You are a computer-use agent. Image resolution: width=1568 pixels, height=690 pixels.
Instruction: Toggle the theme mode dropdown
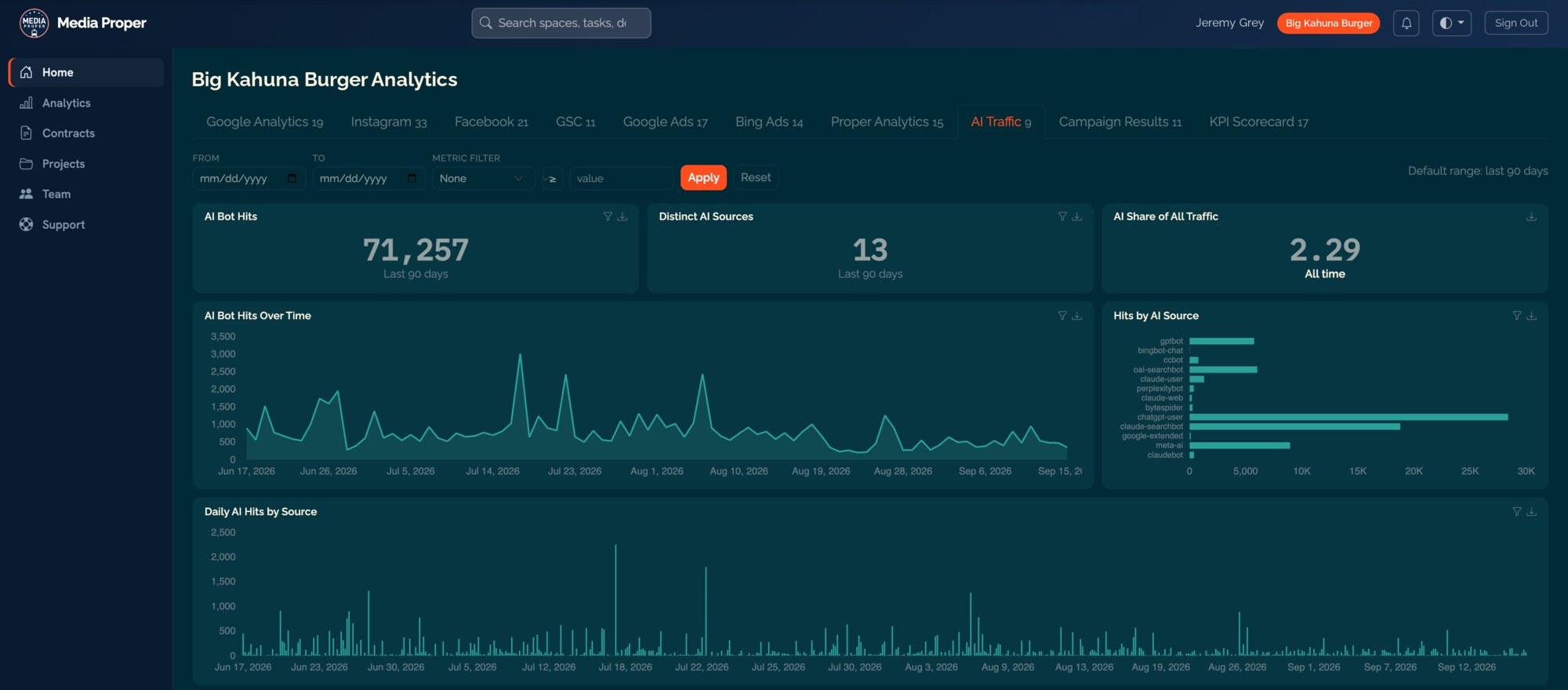(x=1451, y=23)
